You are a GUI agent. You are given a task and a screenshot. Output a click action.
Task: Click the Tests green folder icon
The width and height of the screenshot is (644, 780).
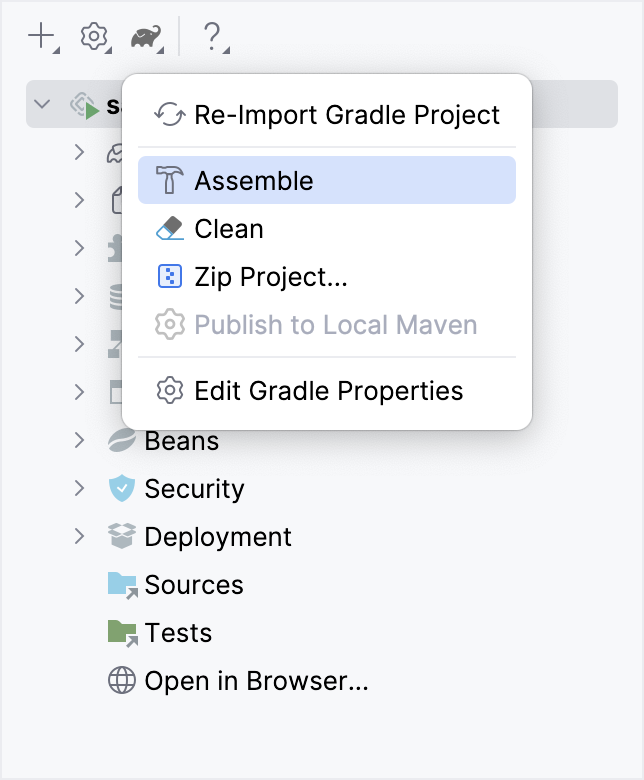tap(122, 633)
